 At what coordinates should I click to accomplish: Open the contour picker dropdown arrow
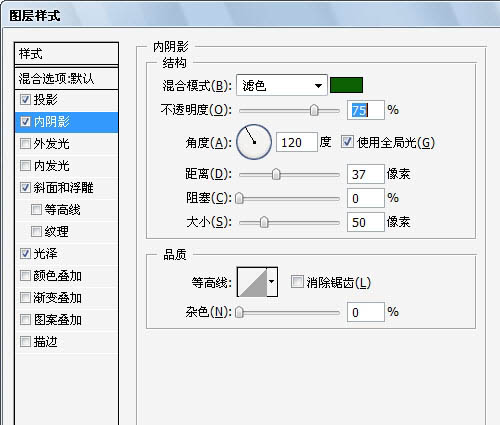point(272,282)
